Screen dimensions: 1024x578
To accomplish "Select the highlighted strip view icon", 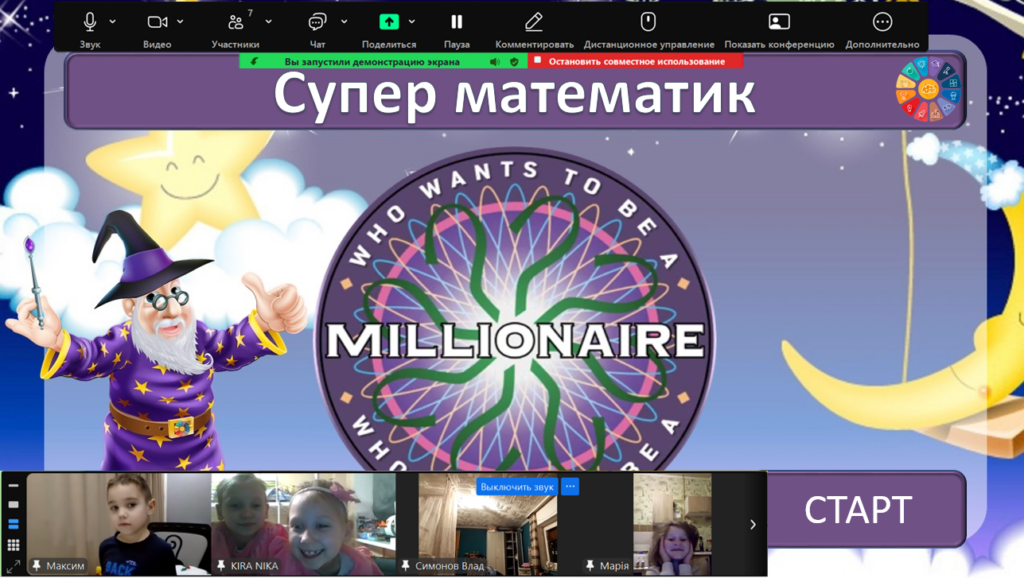I will (x=13, y=524).
